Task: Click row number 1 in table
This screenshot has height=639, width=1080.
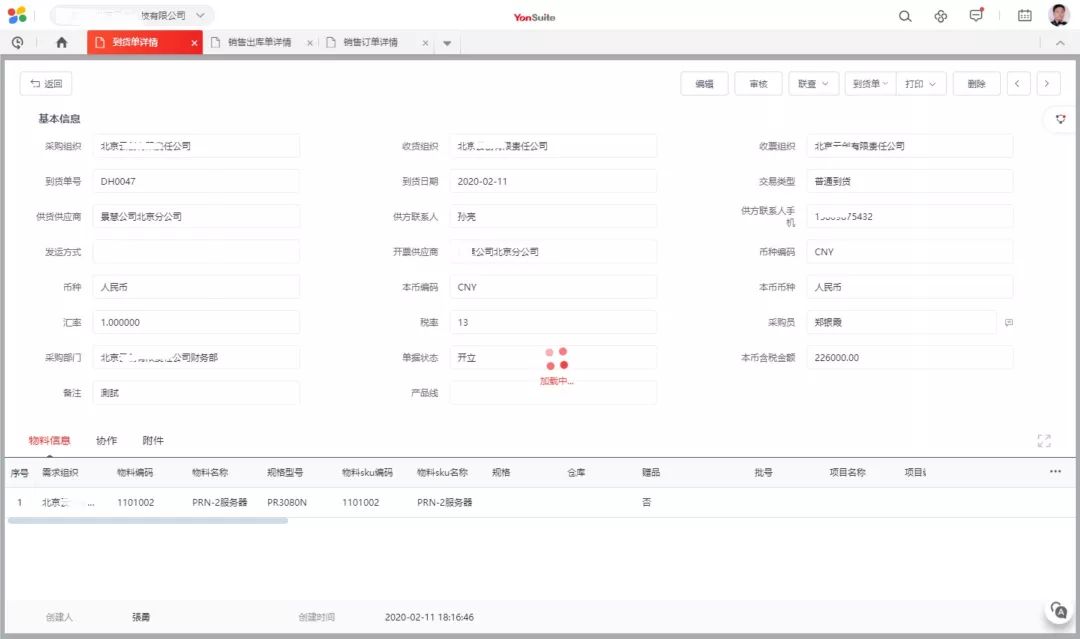Action: click(19, 503)
